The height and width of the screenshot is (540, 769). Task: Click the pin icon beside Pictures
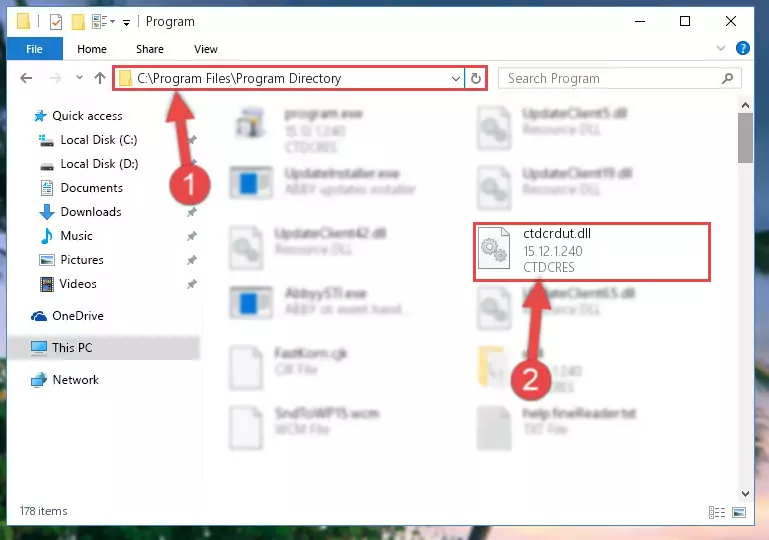tap(192, 260)
